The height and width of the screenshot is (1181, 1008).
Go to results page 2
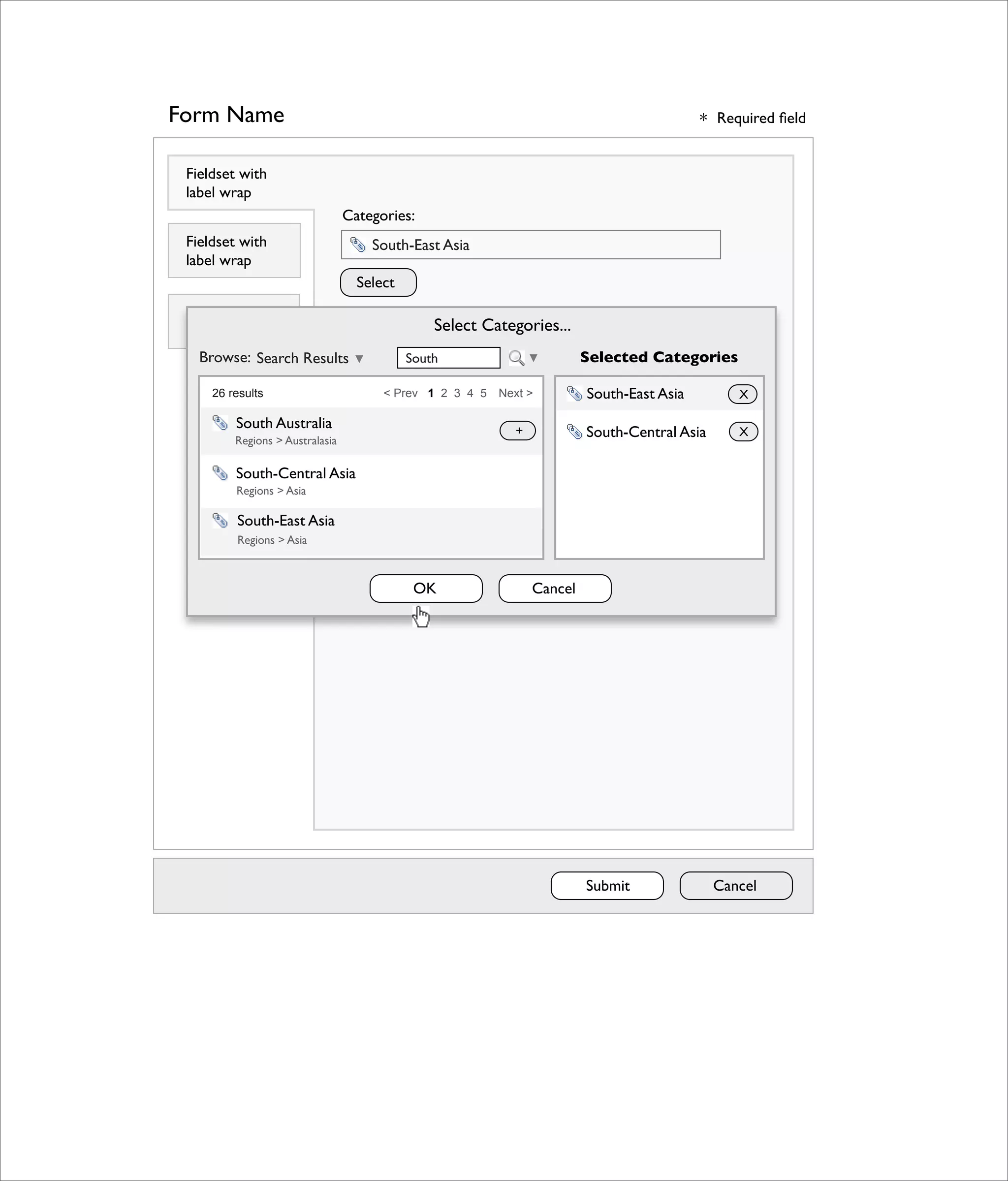point(443,393)
